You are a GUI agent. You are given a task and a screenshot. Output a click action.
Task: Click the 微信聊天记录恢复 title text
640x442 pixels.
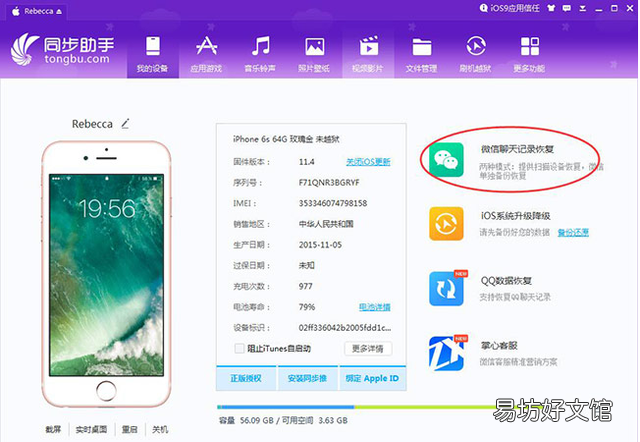(x=517, y=149)
